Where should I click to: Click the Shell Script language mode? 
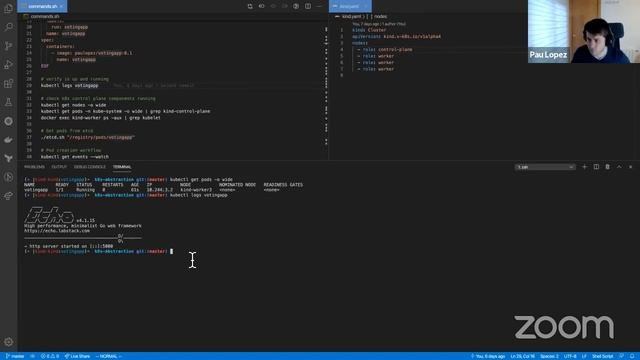coord(603,356)
